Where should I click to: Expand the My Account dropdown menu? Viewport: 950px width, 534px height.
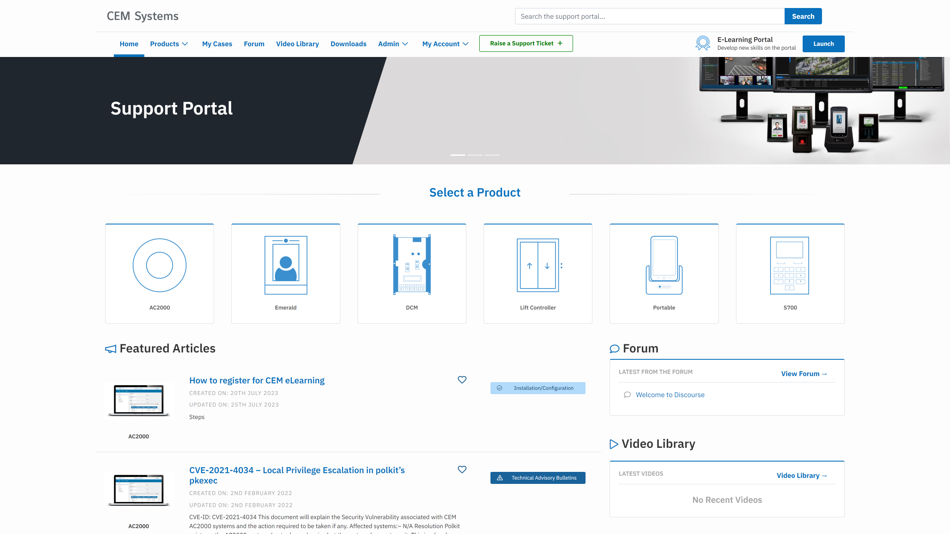pyautogui.click(x=445, y=44)
